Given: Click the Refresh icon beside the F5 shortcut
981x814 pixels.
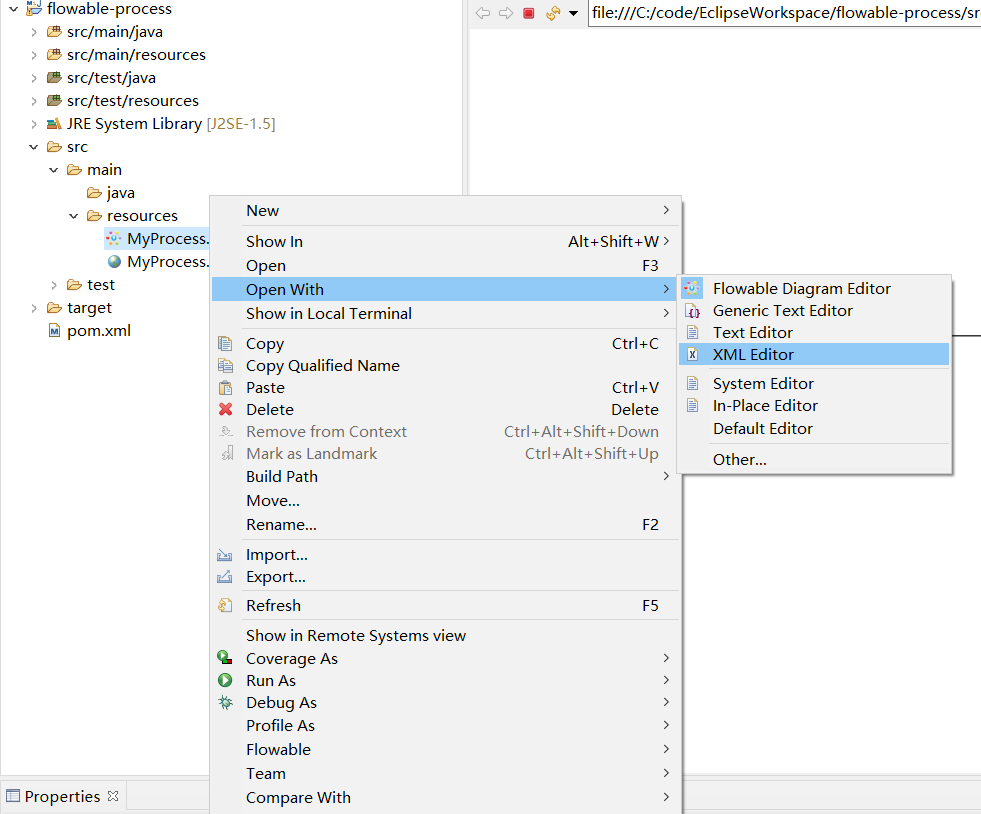Looking at the screenshot, I should click(224, 605).
